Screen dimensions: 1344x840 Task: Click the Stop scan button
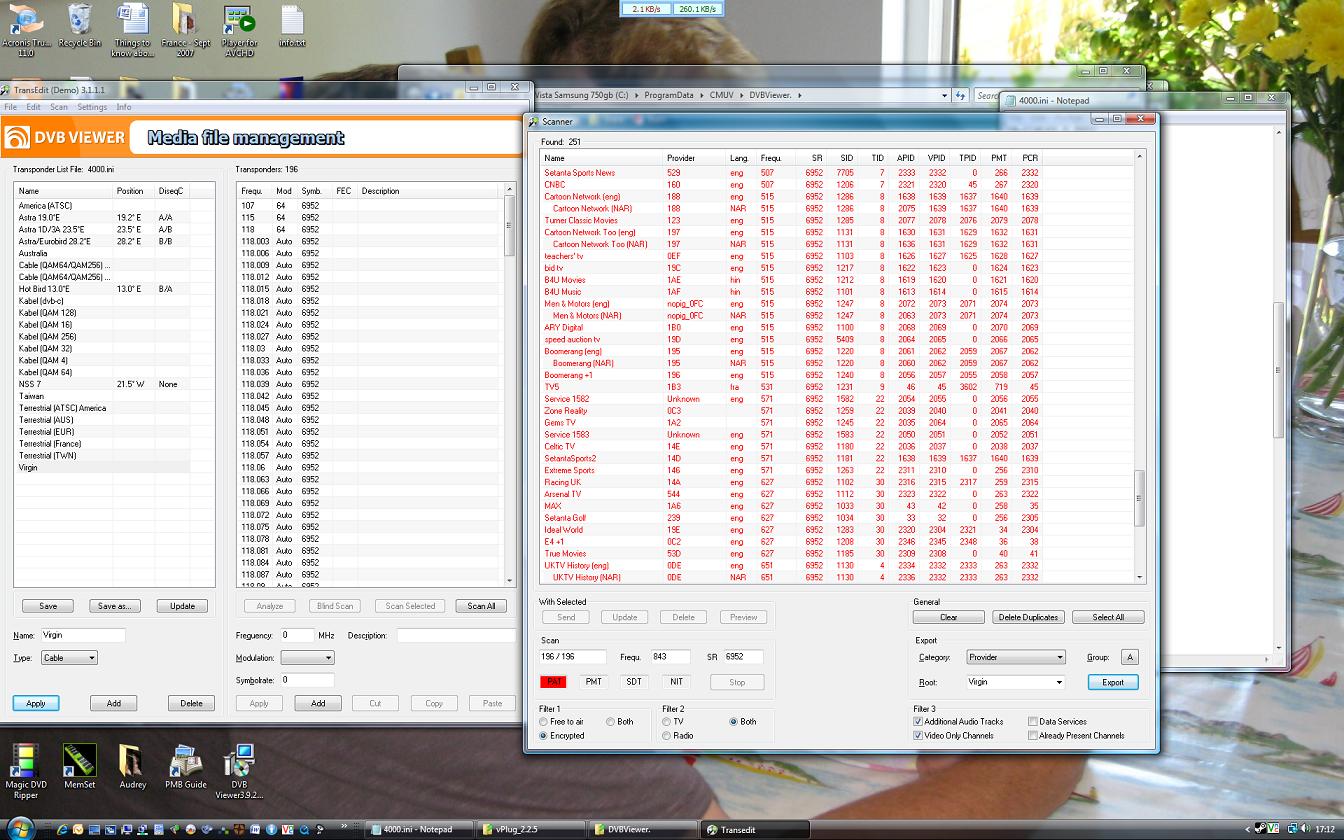click(x=737, y=682)
